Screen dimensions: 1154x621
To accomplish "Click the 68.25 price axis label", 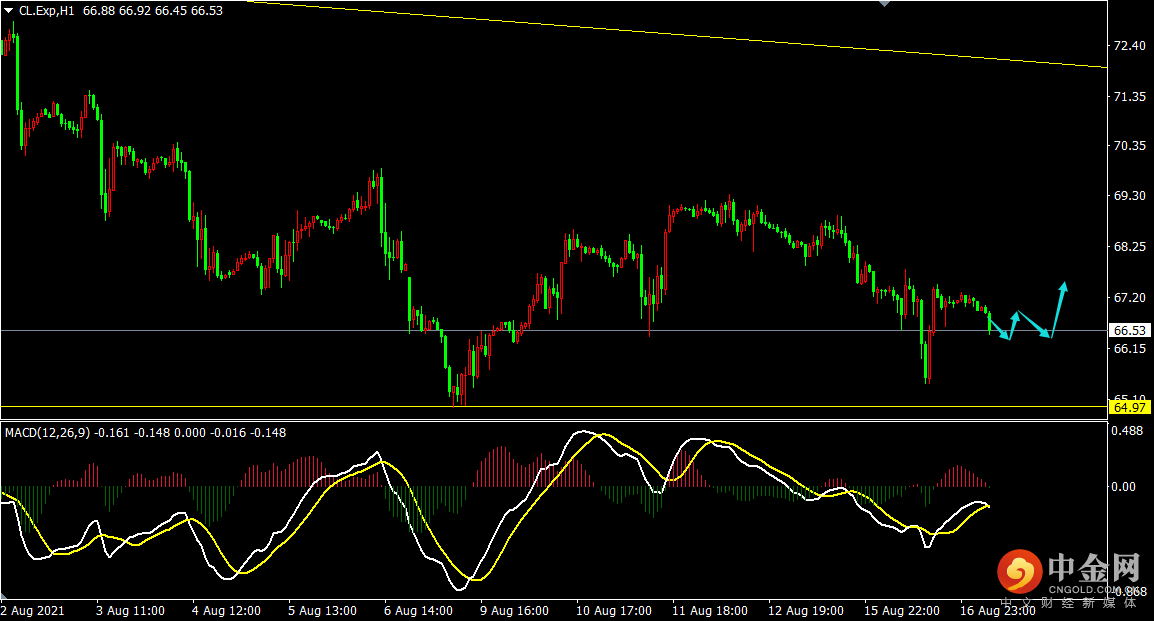I will [x=1130, y=246].
